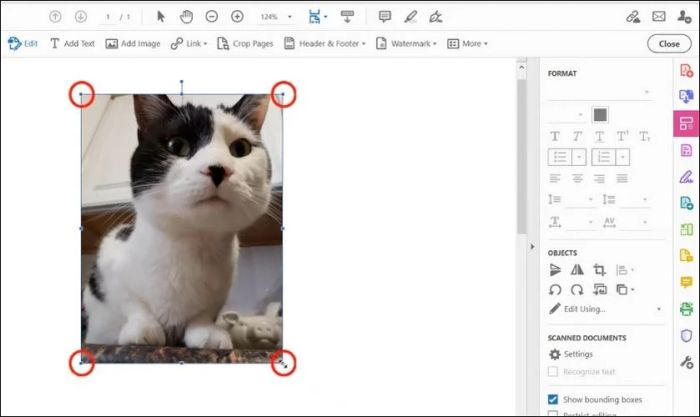
Task: Select the arrow selection tool
Action: [x=161, y=17]
